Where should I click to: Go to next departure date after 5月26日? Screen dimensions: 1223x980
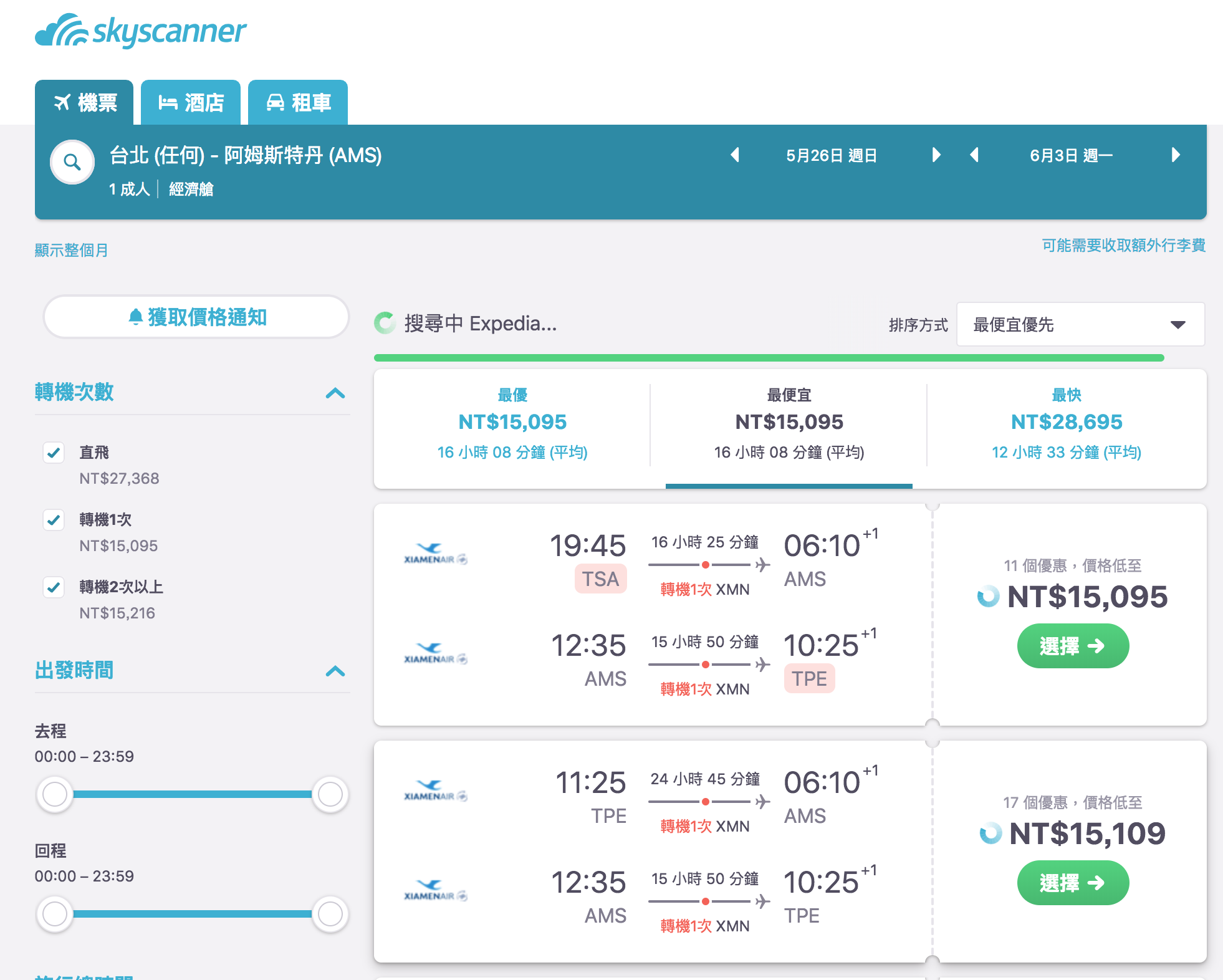(x=936, y=155)
